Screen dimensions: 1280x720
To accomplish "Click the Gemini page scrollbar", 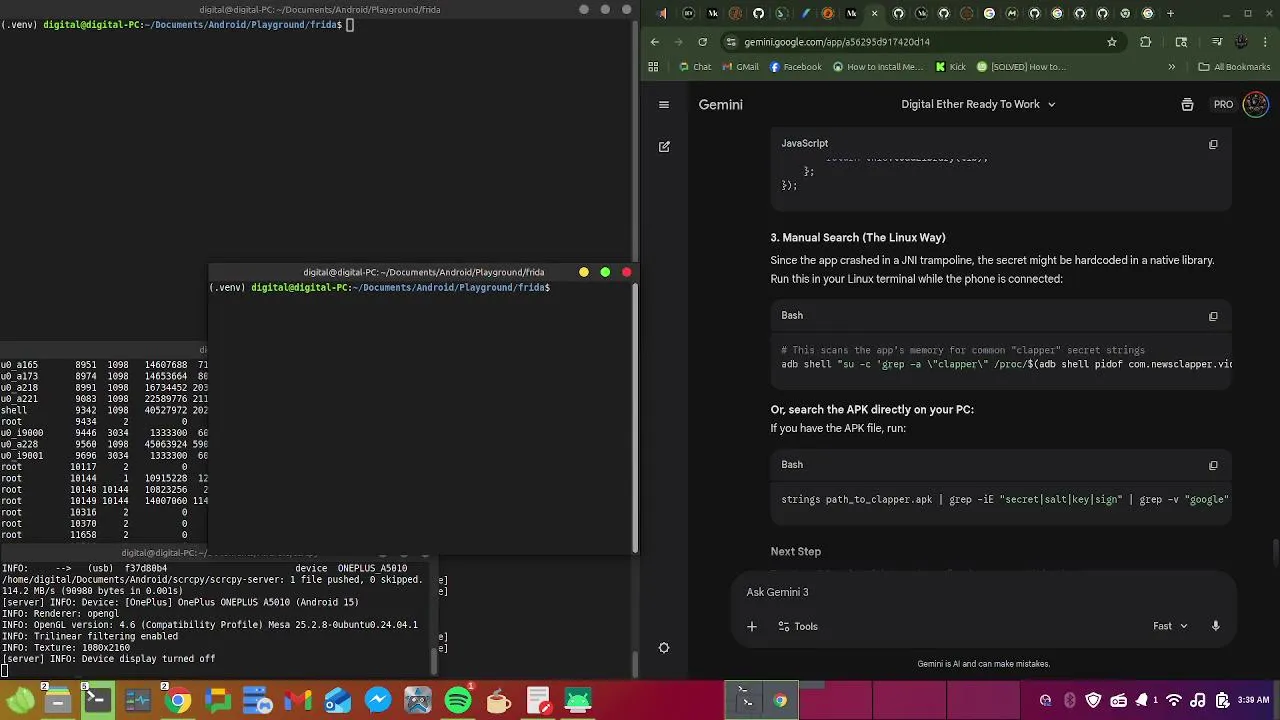I will click(x=1275, y=551).
